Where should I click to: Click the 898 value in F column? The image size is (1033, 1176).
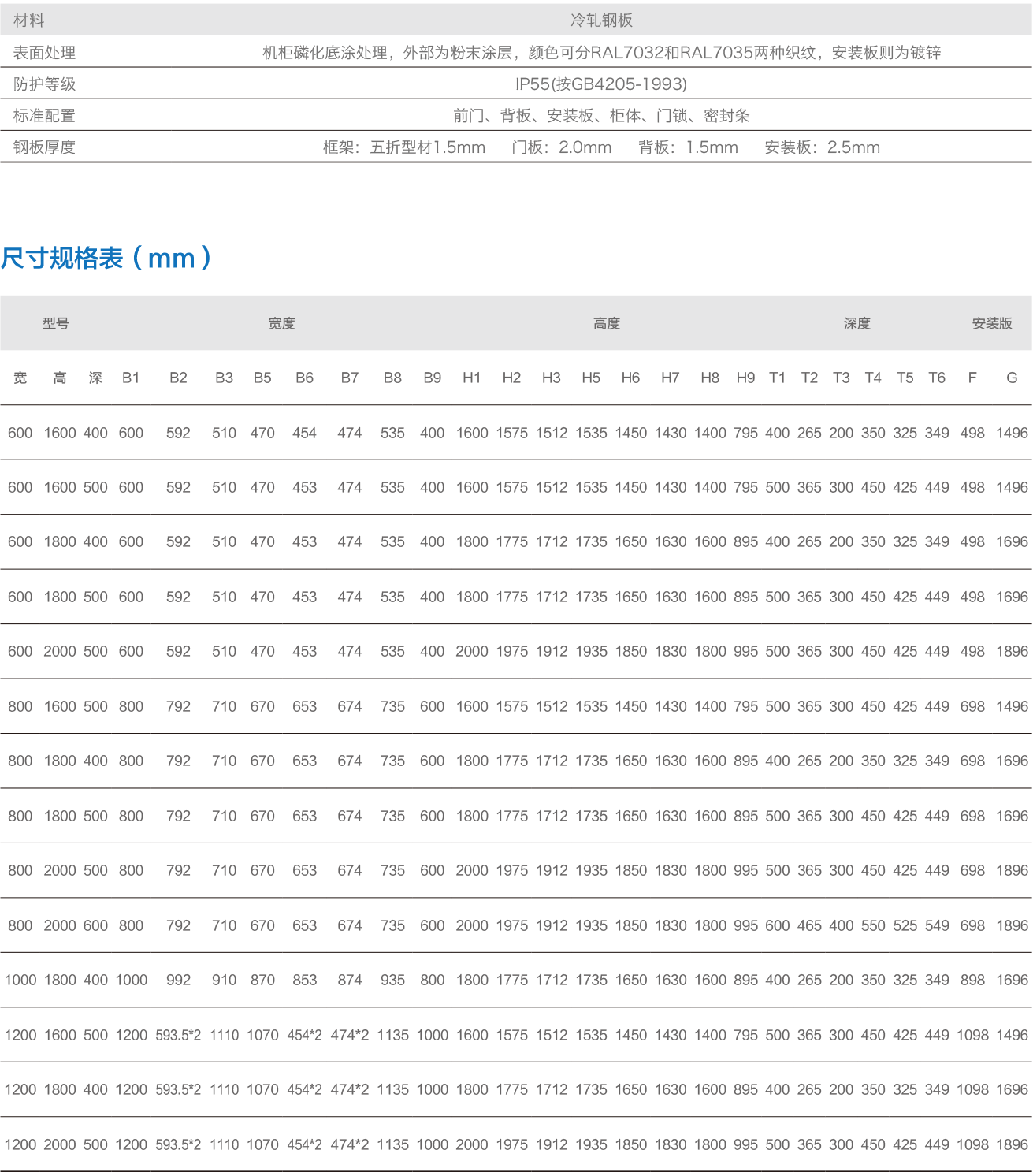tap(972, 980)
